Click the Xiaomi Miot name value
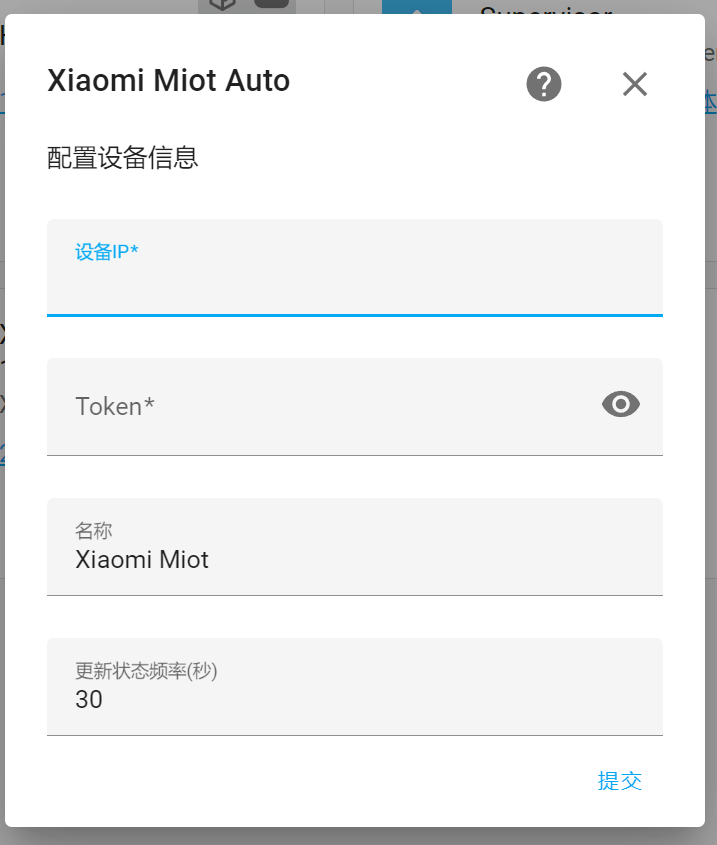 (x=142, y=560)
